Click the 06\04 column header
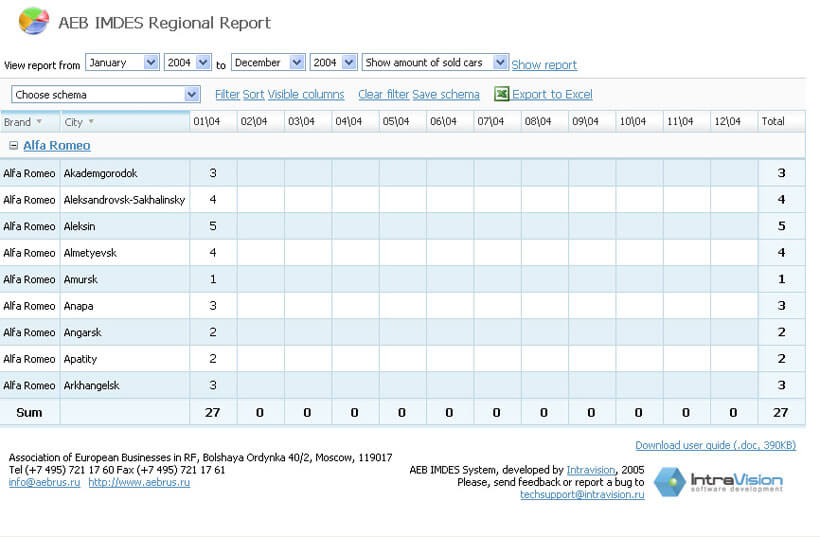 click(450, 121)
